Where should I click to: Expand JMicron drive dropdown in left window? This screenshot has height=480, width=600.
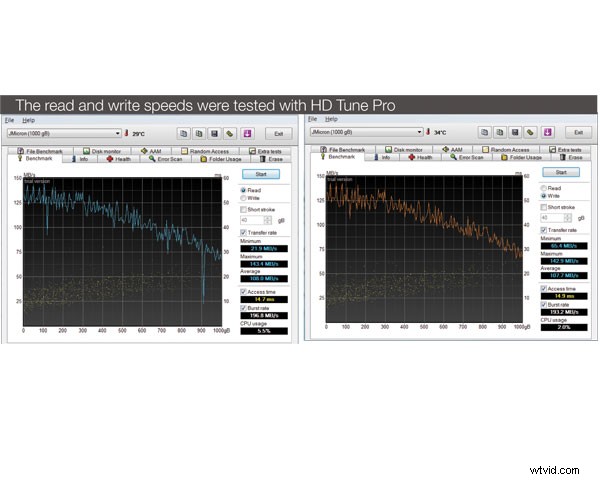pos(117,132)
